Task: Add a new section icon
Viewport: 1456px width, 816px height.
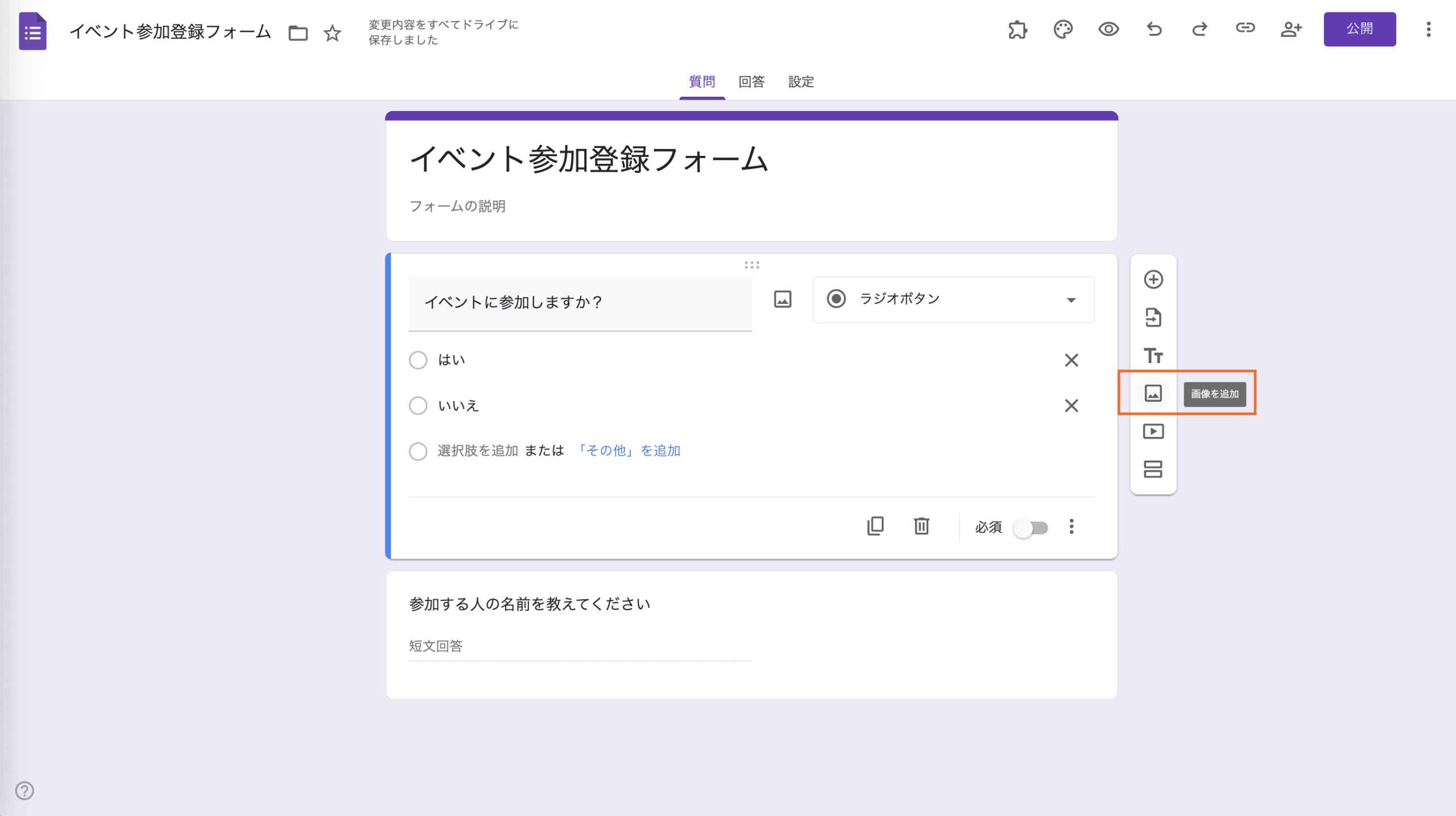Action: 1153,469
